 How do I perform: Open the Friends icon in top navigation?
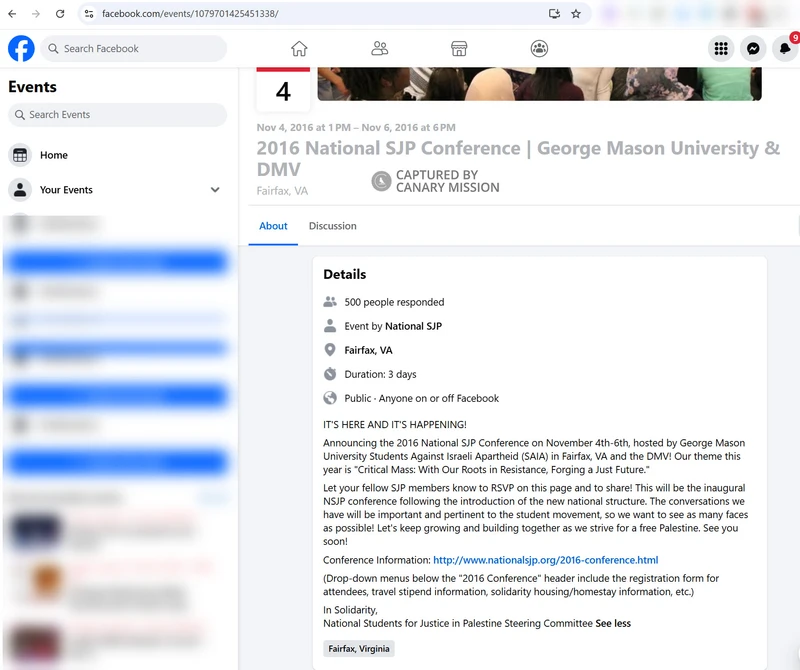coord(379,48)
